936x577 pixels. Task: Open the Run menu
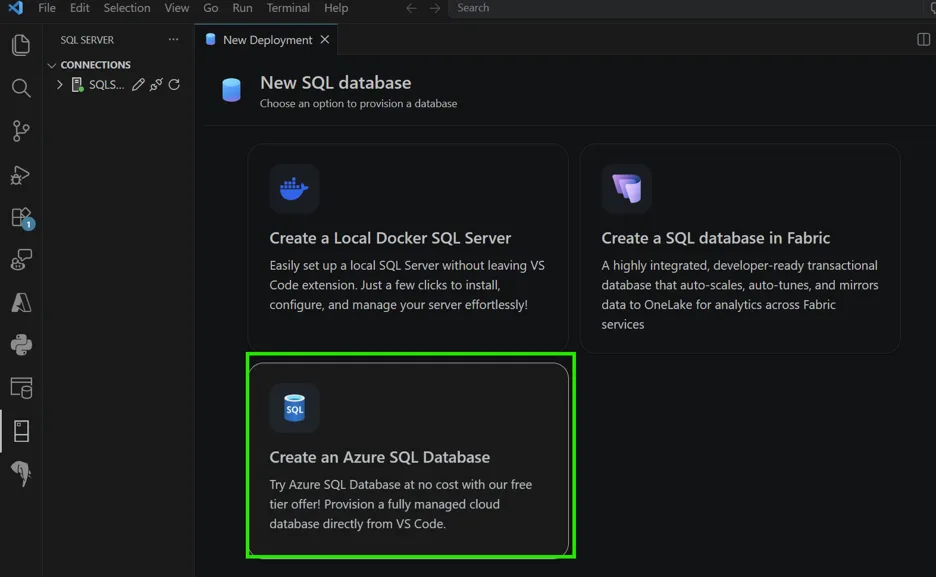[242, 8]
